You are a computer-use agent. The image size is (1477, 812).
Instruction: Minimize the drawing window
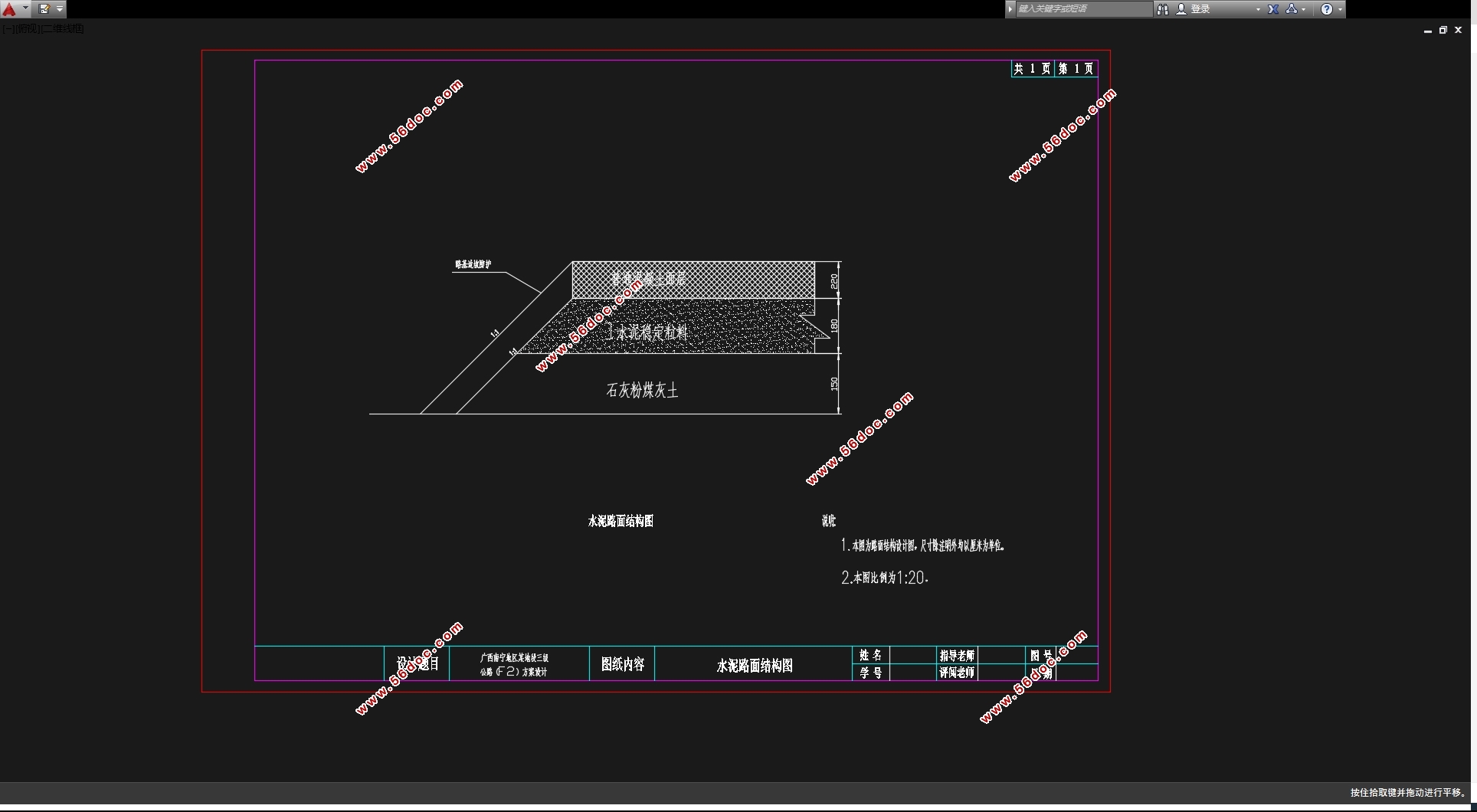point(1428,31)
